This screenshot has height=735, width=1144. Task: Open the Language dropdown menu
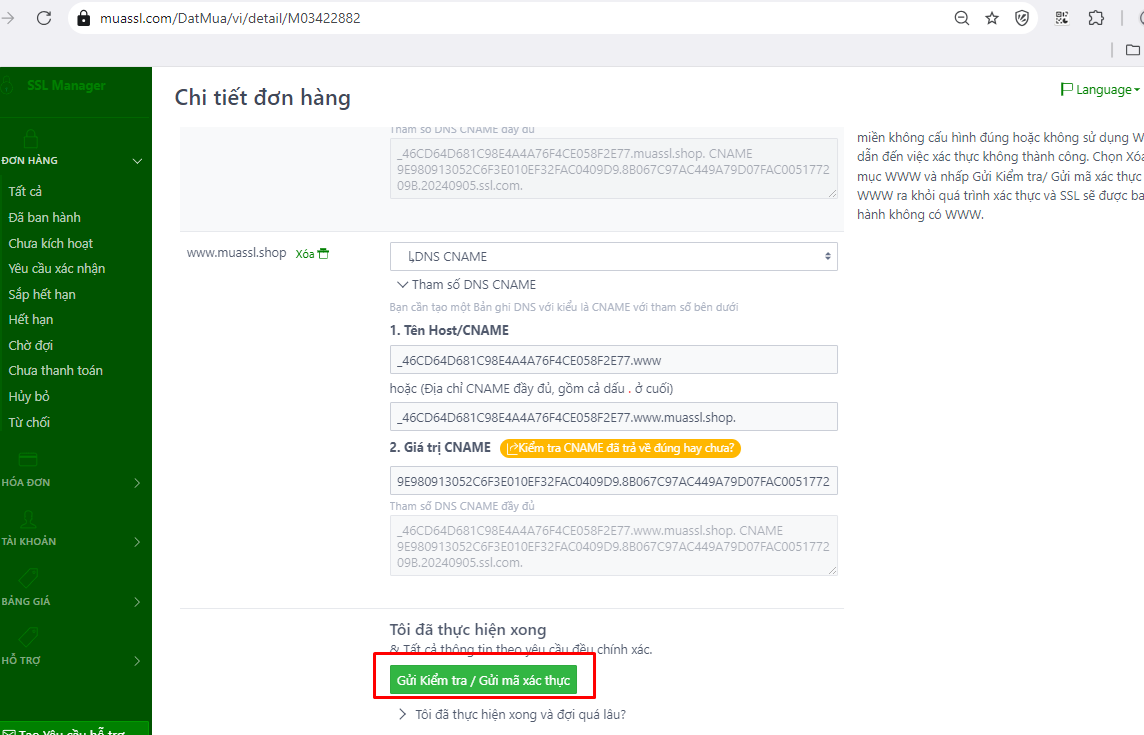click(1099, 90)
